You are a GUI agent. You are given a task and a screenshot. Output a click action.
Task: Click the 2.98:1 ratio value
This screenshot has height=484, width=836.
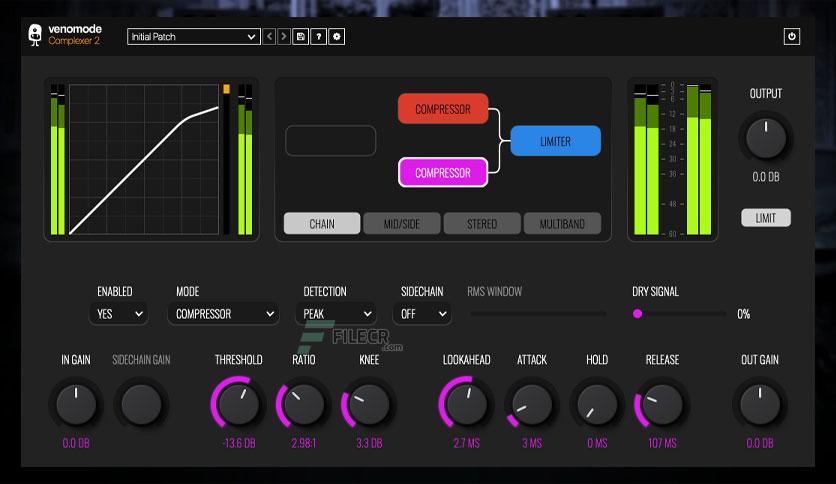point(304,443)
